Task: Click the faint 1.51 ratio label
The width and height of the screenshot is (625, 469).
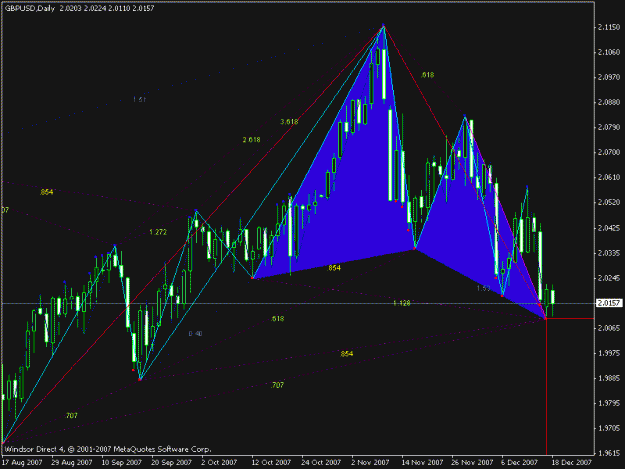Action: click(140, 99)
